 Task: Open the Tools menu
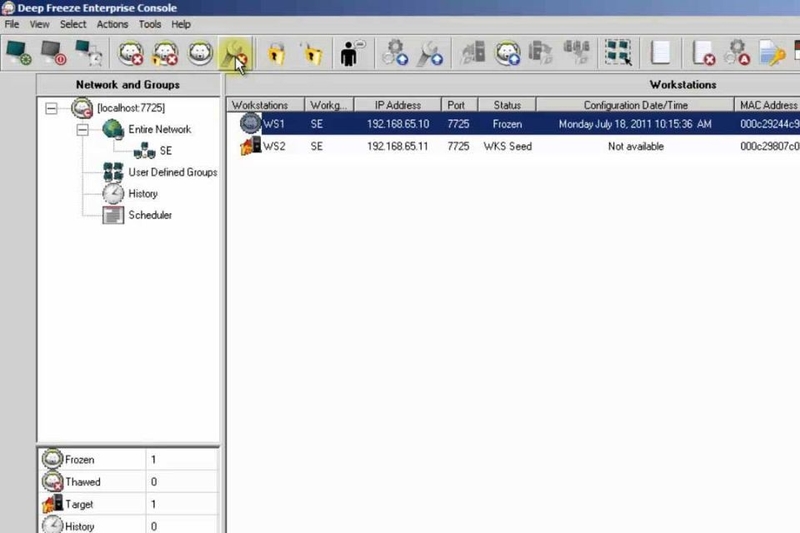click(x=149, y=24)
